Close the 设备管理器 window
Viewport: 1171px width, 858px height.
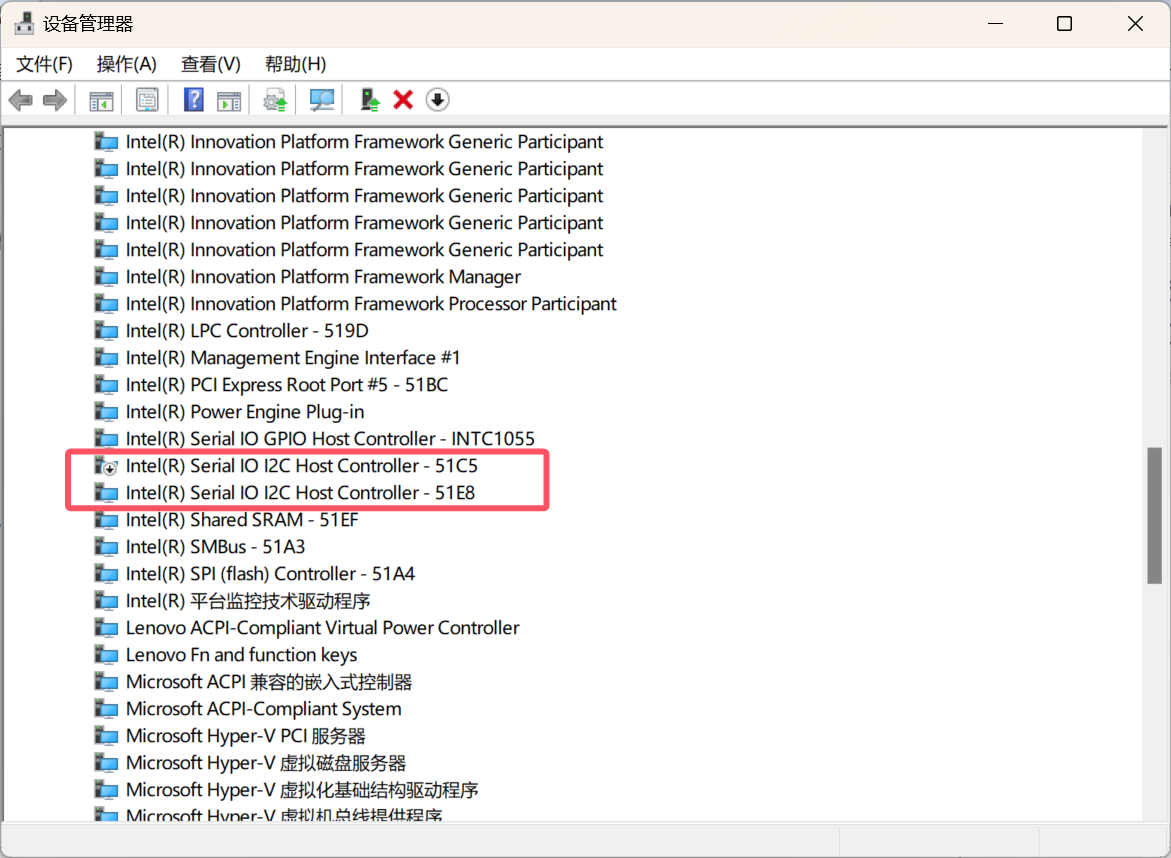[x=1135, y=24]
